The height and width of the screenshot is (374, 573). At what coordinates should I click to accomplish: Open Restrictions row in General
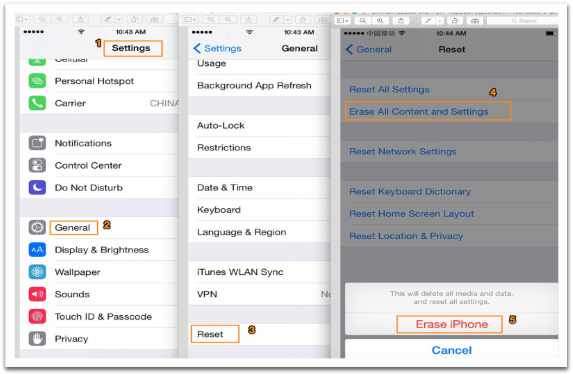[x=259, y=148]
